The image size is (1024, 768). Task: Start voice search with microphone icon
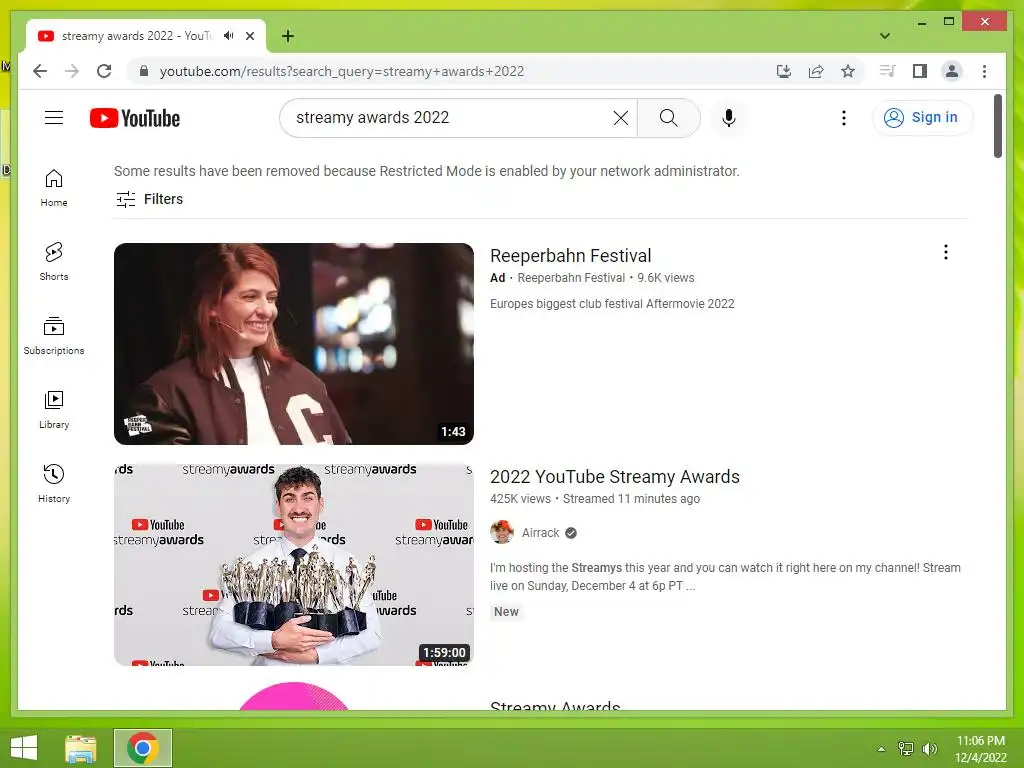coord(729,118)
